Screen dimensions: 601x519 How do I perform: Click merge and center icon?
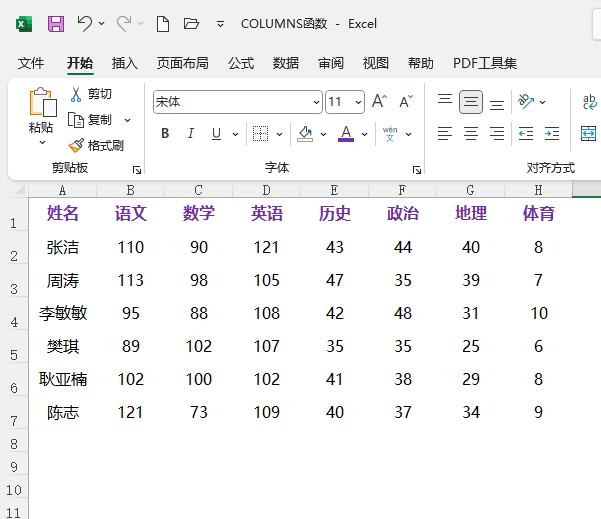(x=588, y=133)
